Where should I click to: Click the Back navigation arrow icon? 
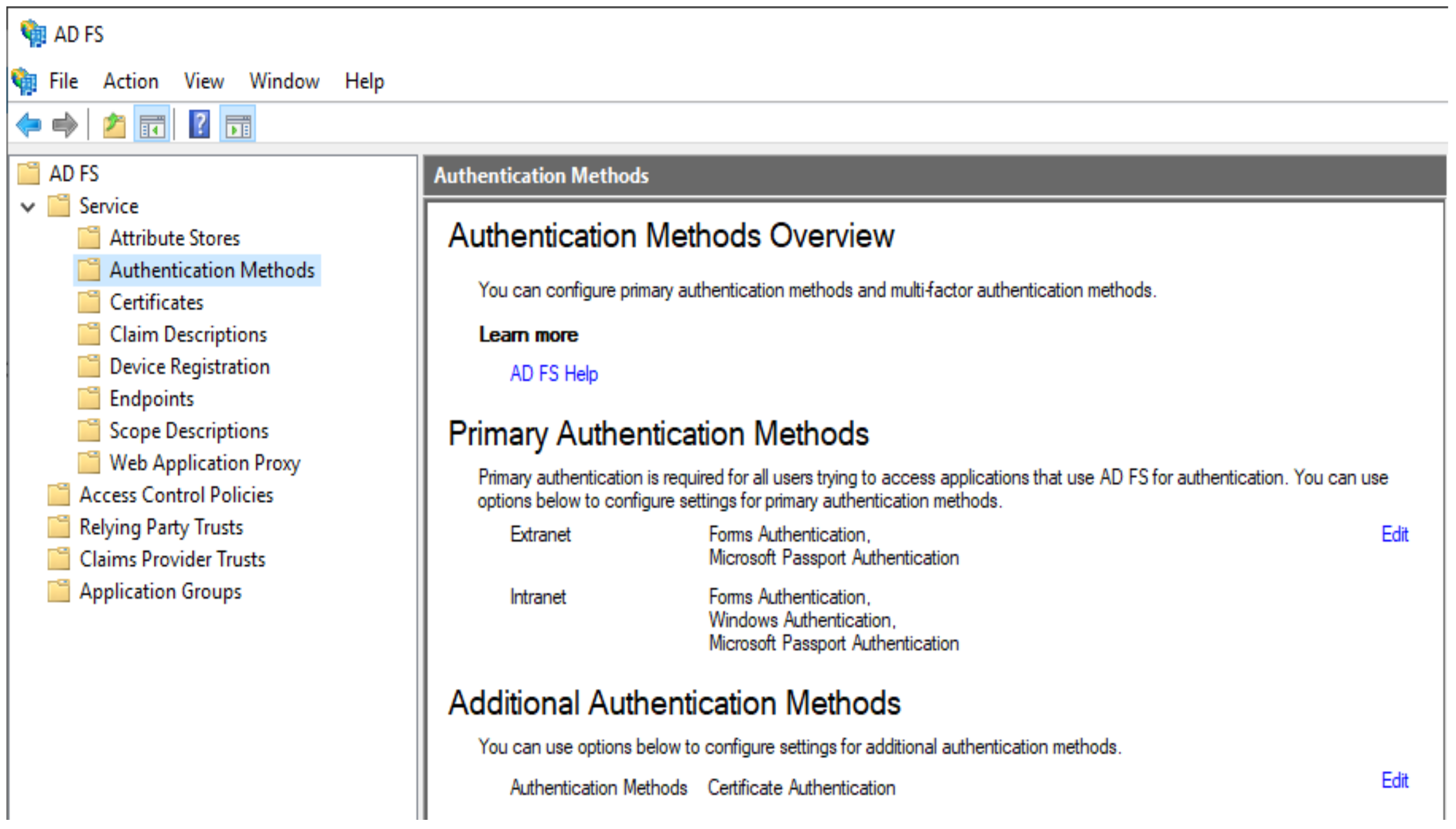28,125
